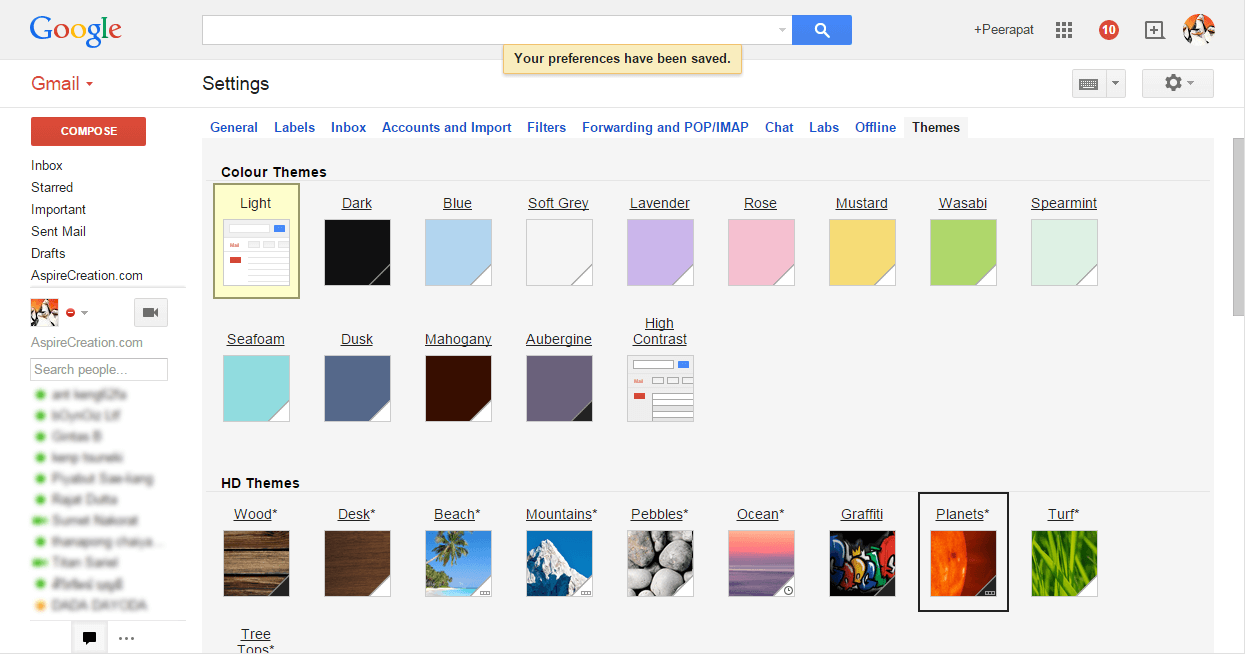Open the Filters tab

(x=547, y=128)
